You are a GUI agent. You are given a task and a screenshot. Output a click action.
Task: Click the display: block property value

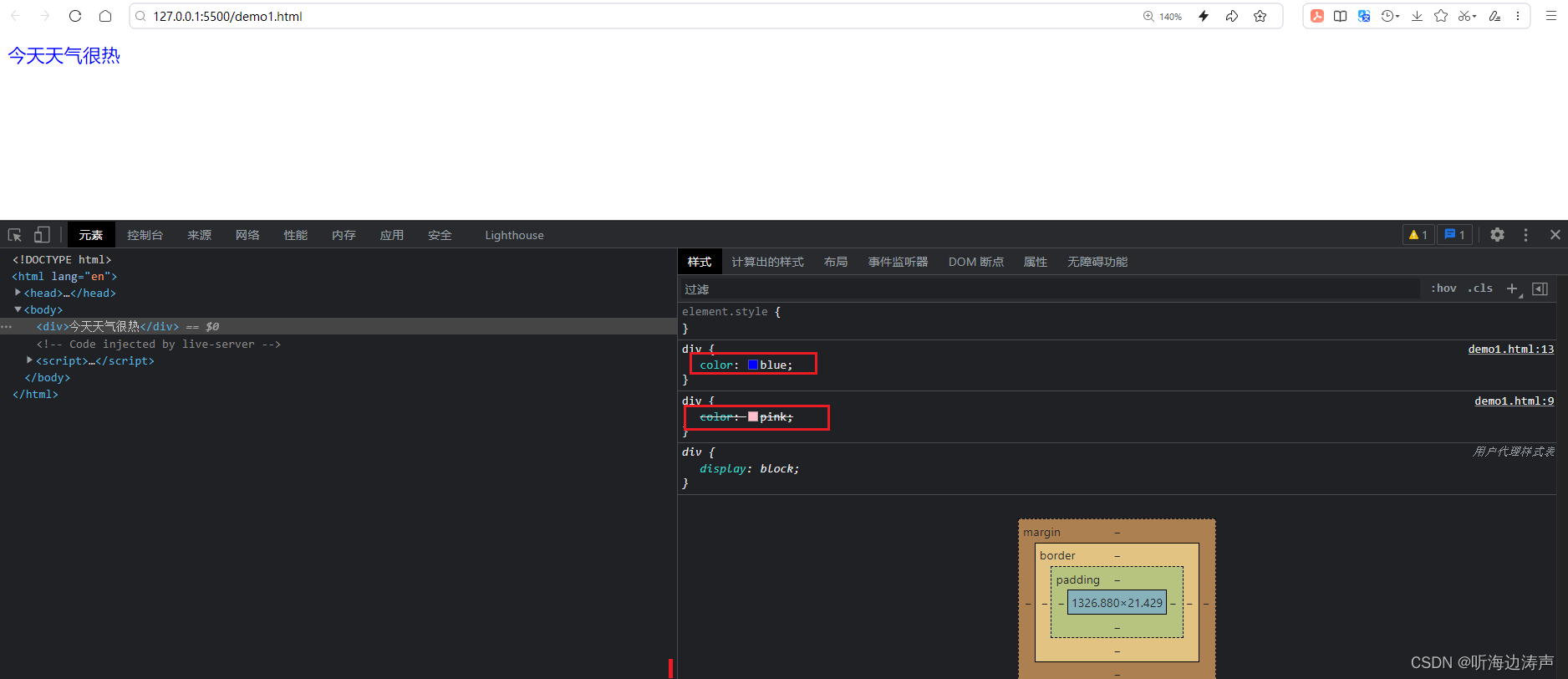click(779, 468)
